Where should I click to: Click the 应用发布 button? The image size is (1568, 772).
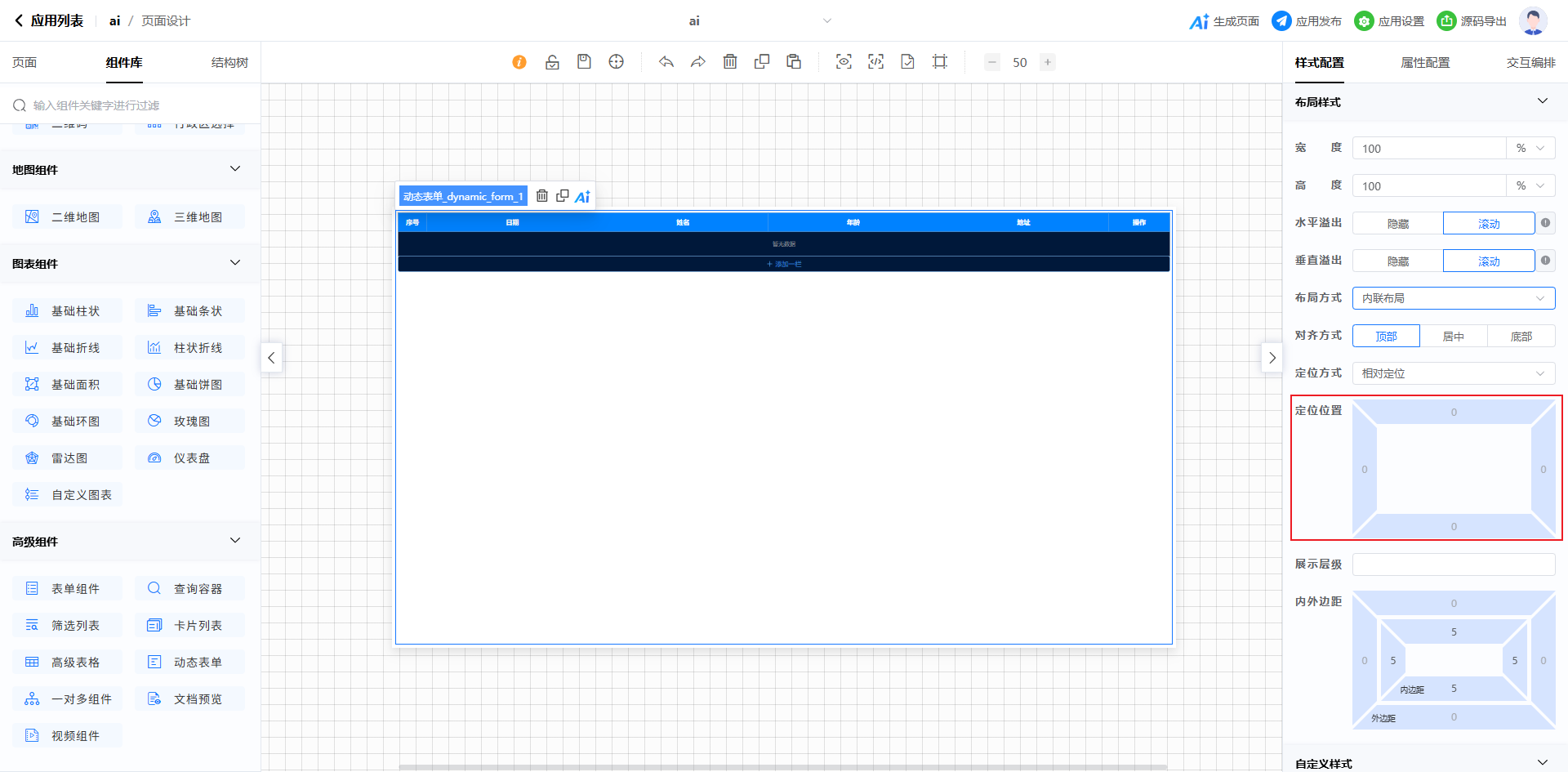click(1307, 21)
